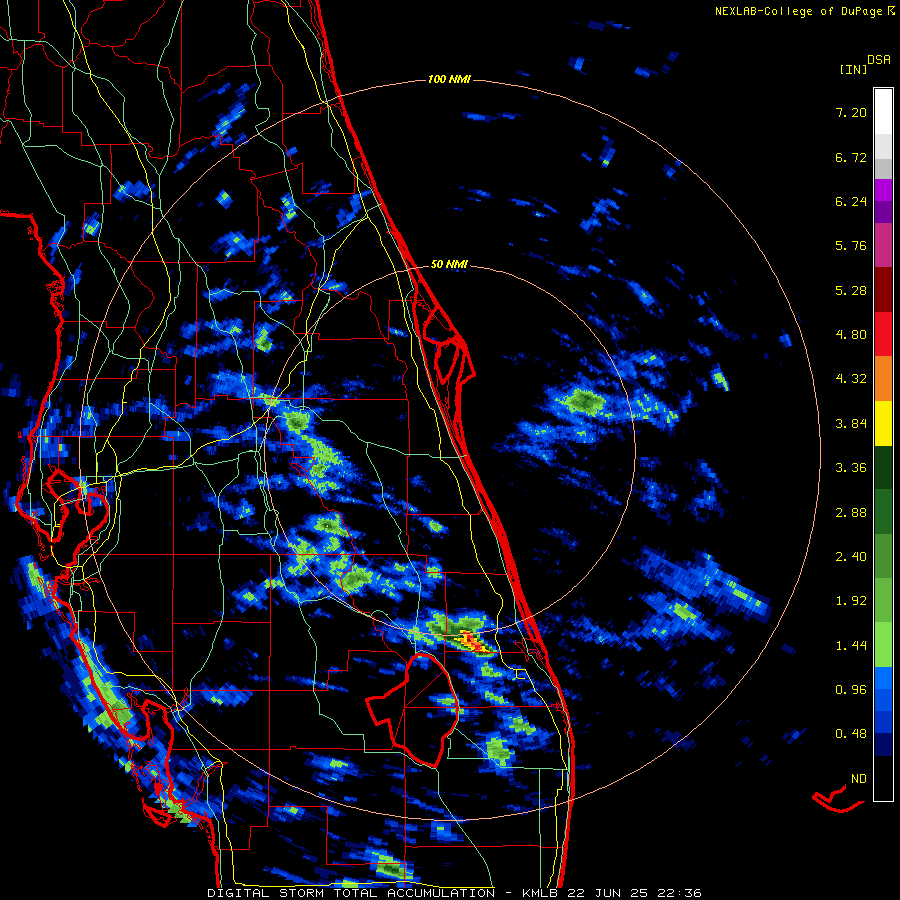Click the 3.84 legend value
Image resolution: width=900 pixels, height=900 pixels.
(x=851, y=424)
